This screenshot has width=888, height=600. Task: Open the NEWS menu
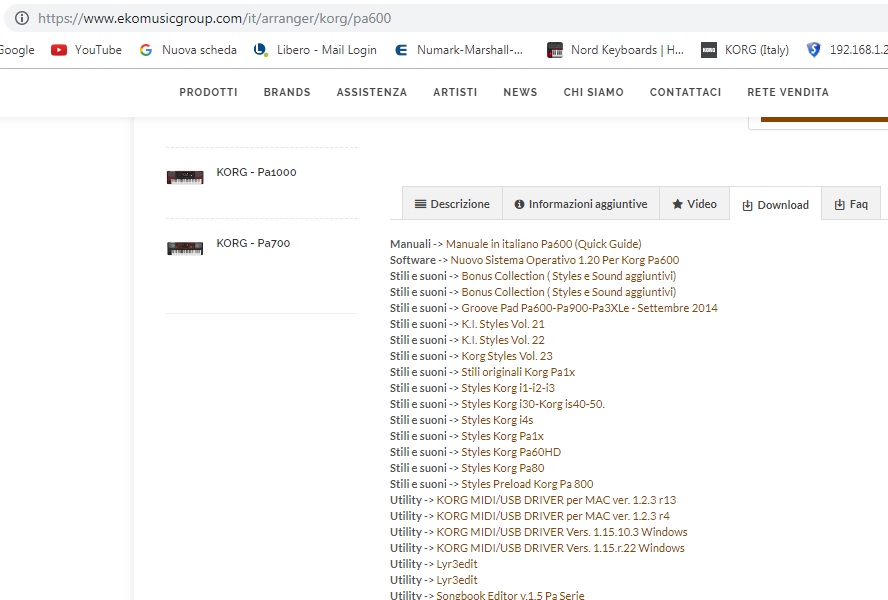point(520,92)
